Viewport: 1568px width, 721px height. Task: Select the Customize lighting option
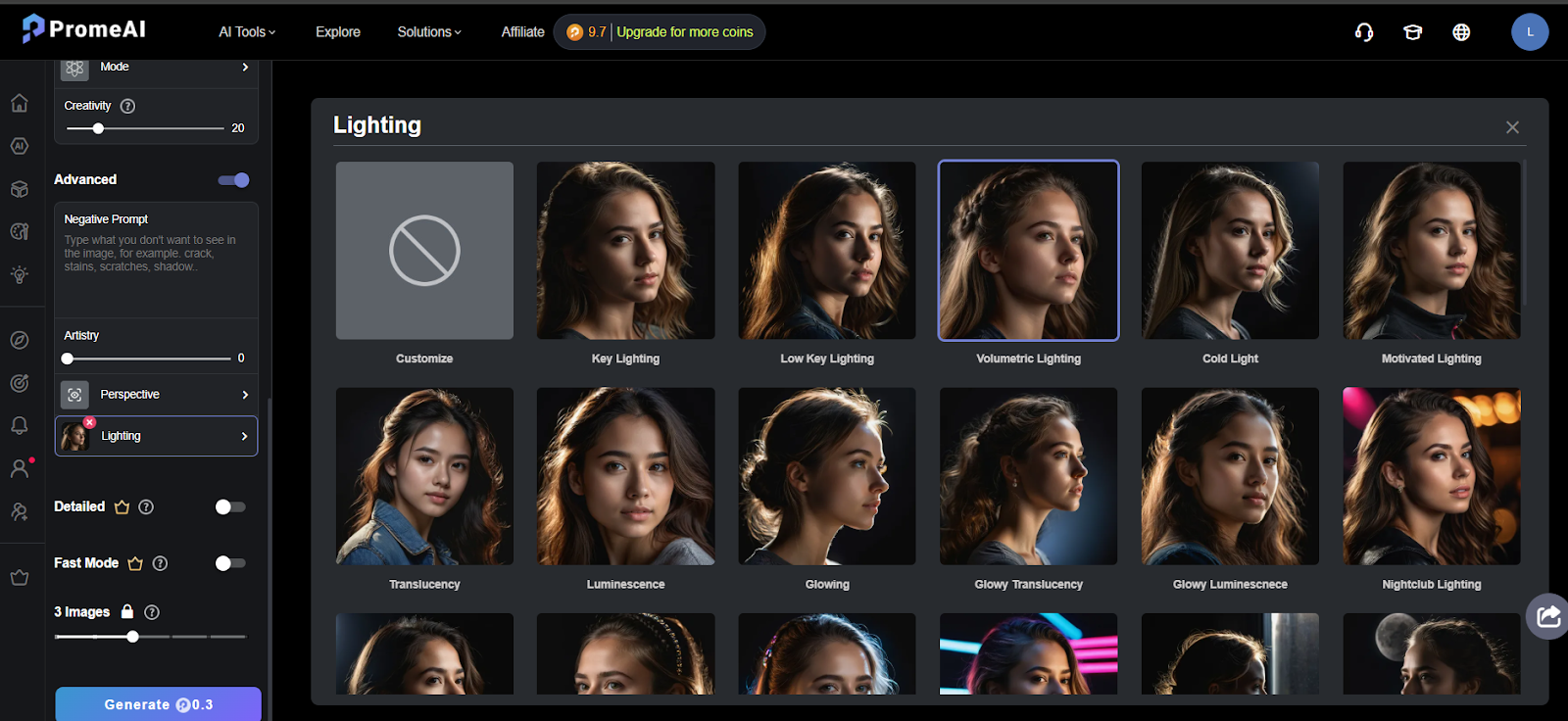424,251
